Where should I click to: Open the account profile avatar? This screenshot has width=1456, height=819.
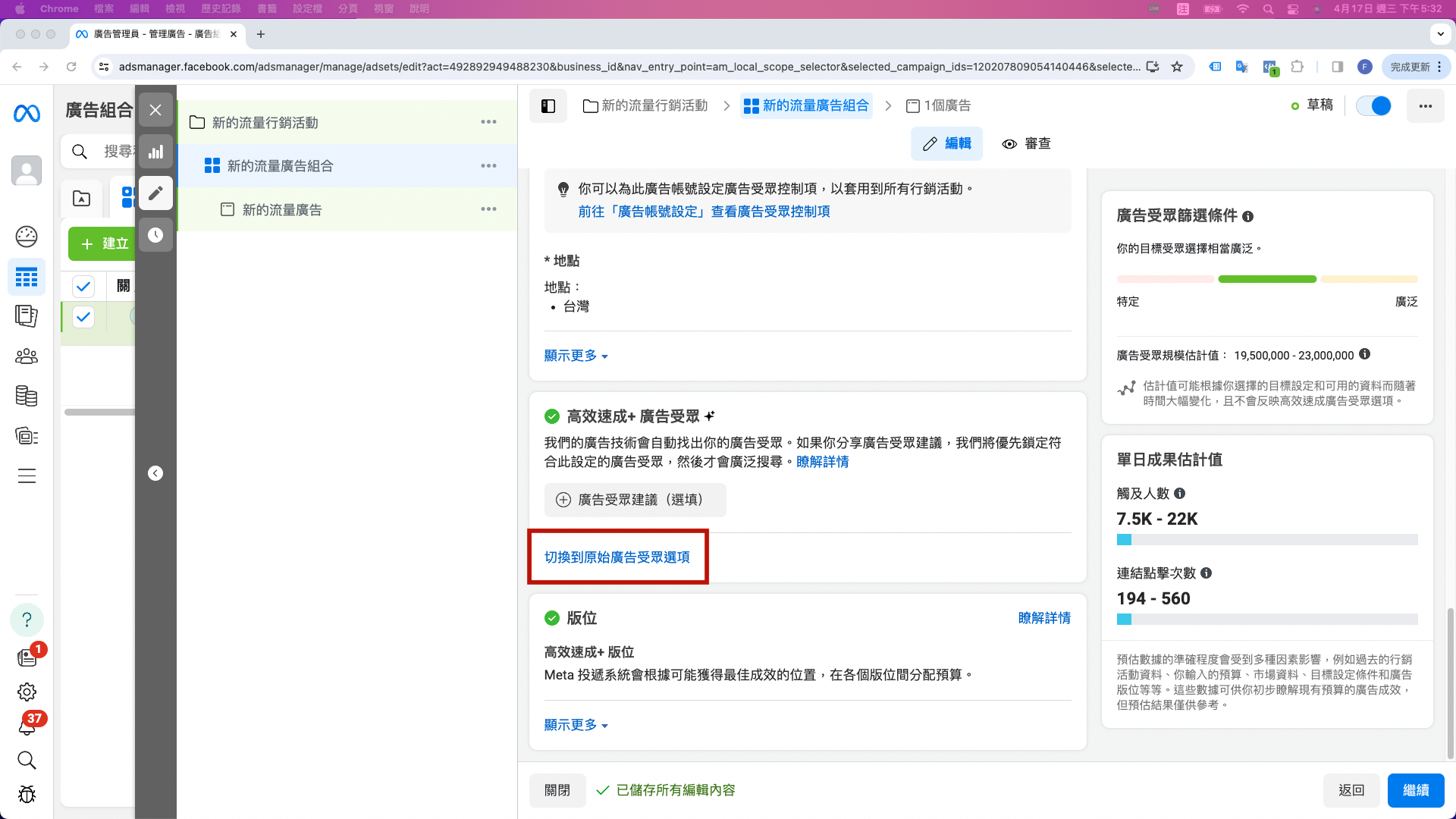click(27, 171)
